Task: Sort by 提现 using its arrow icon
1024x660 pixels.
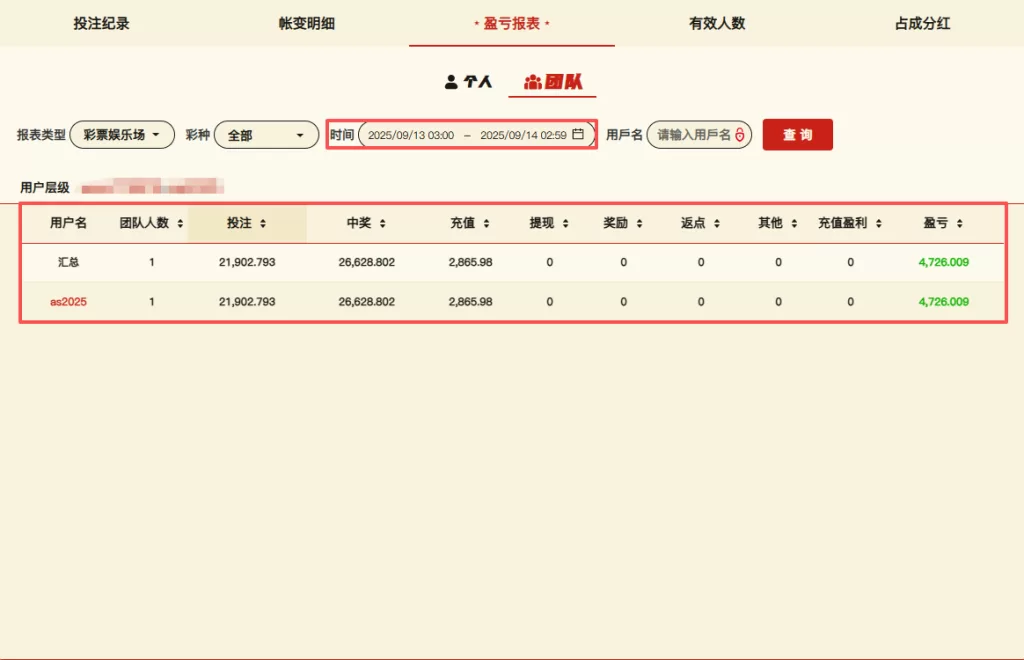Action: point(565,224)
